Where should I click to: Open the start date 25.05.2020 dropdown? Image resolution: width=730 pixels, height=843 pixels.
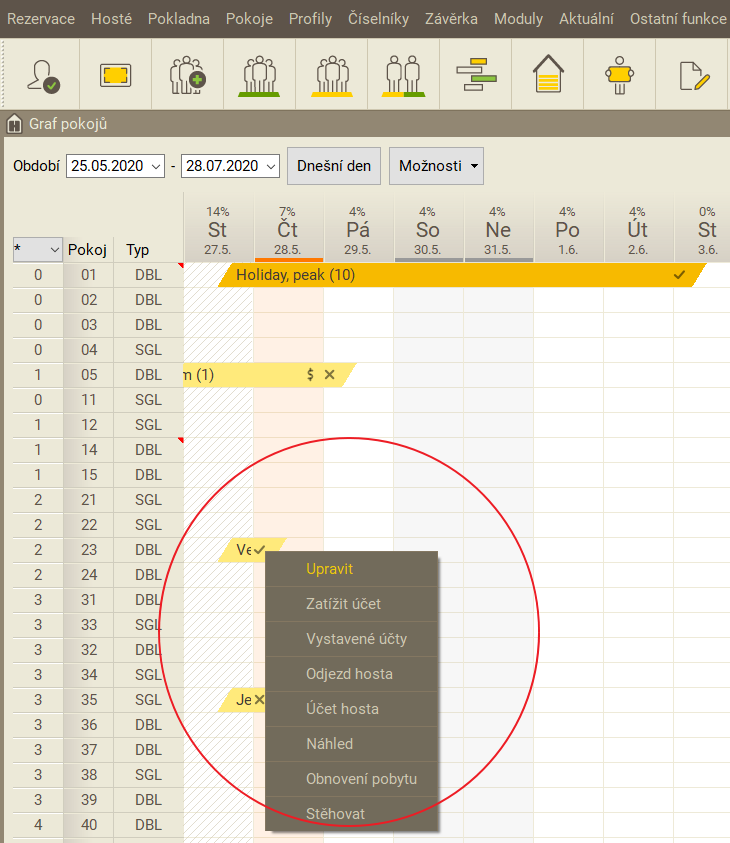coord(155,167)
